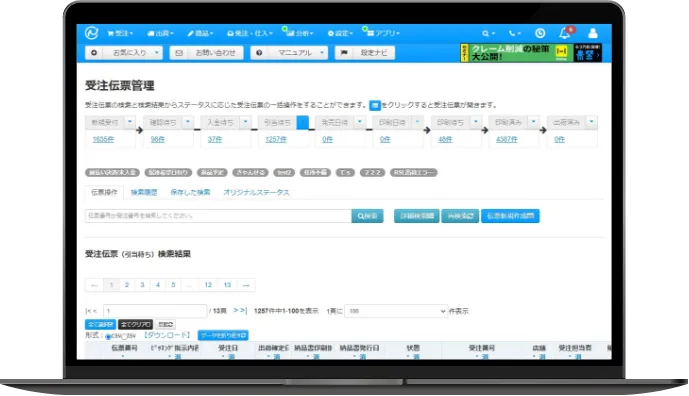Go to page 12 in pagination
689x396 pixels.
point(208,285)
